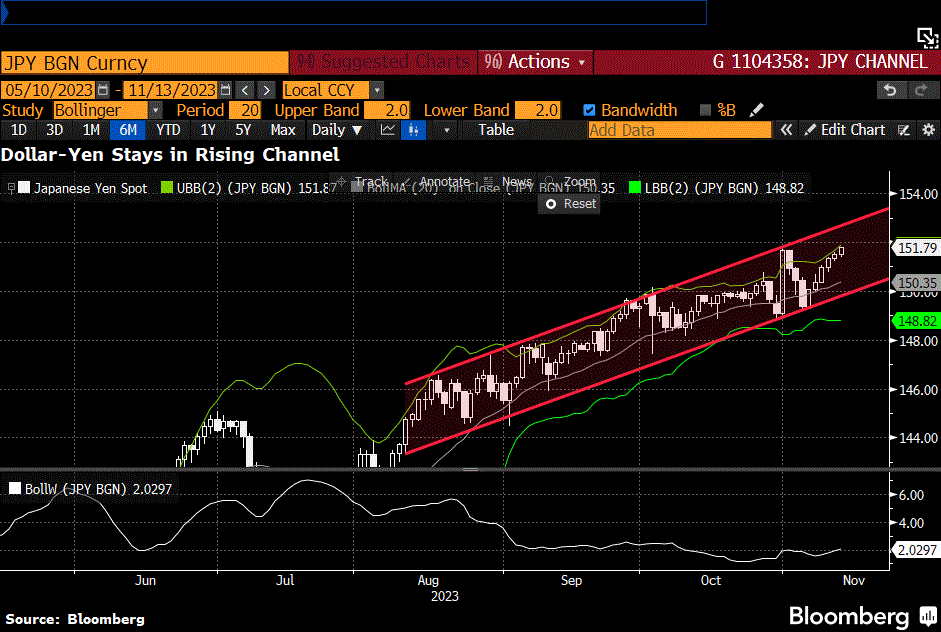Click the Edit Chart button
The image size is (941, 632).
point(845,130)
